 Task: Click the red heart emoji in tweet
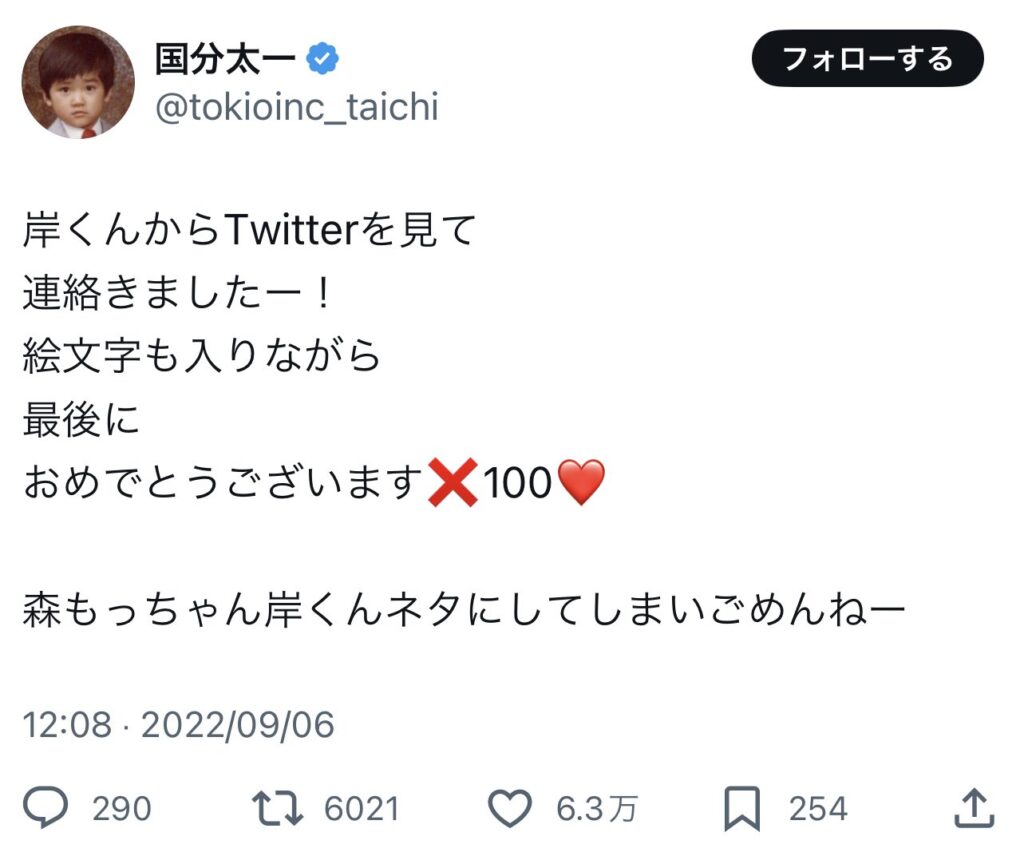(581, 485)
